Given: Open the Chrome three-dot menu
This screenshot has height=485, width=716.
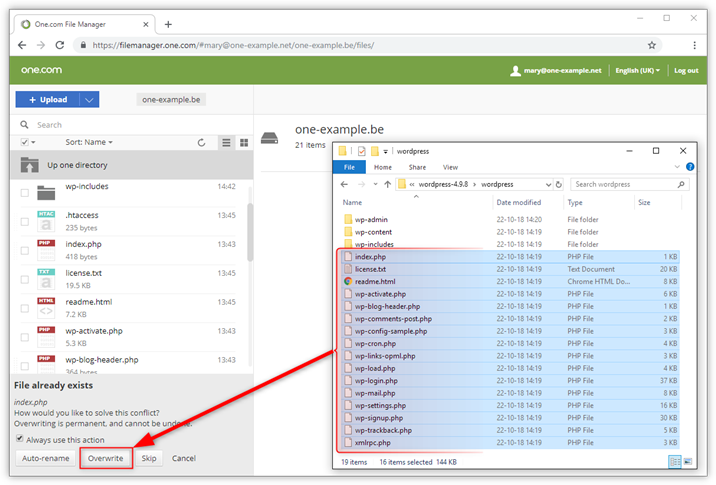Looking at the screenshot, I should point(694,45).
